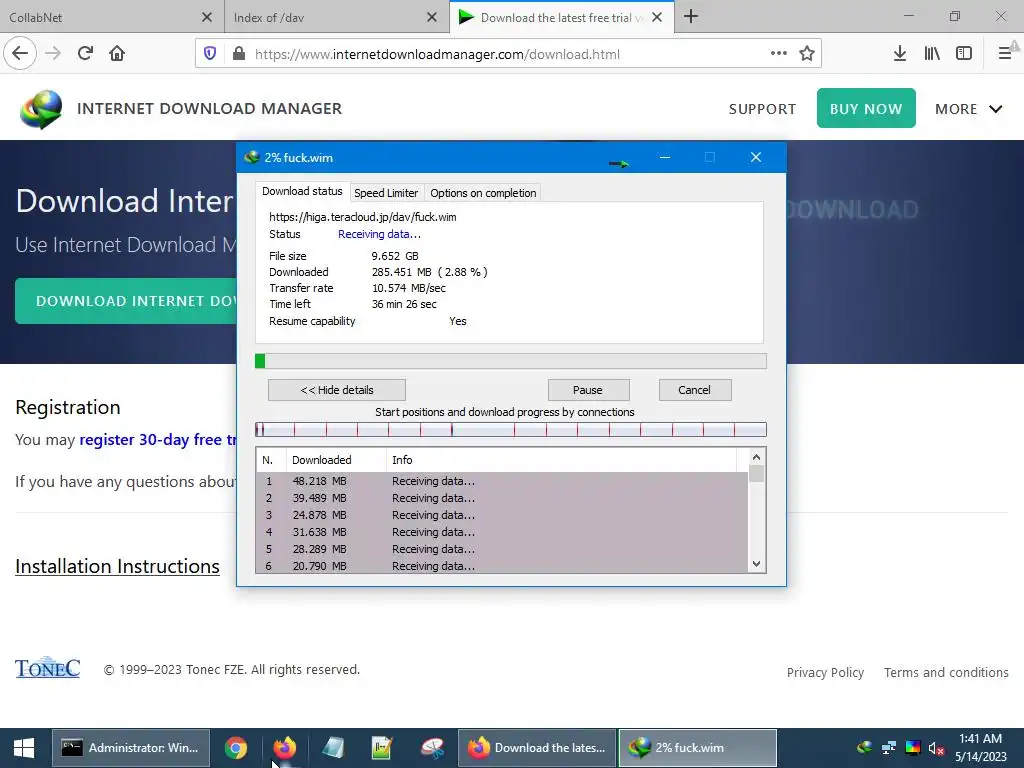Select connection row 5 with 28.289 MB
Screen dimensions: 1024x768
click(502, 549)
